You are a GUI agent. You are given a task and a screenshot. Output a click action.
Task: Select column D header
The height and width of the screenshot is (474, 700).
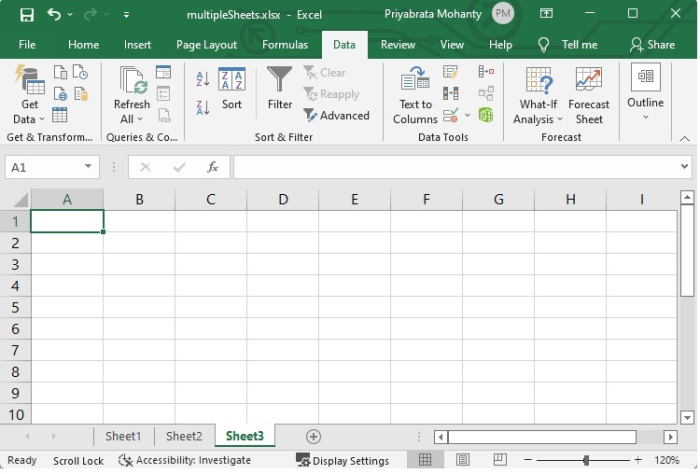283,200
